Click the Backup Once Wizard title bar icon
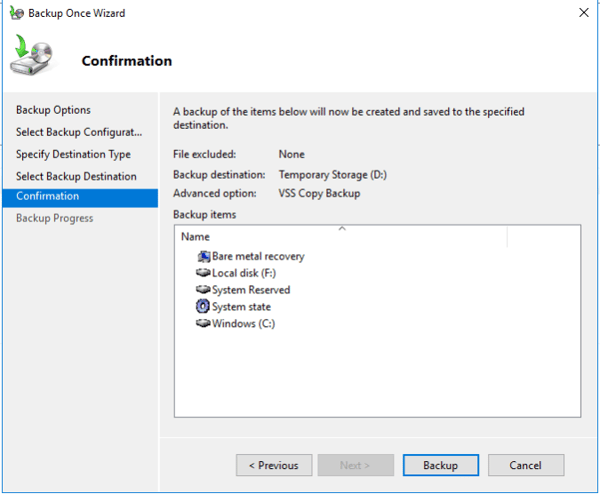The height and width of the screenshot is (494, 600). (x=16, y=13)
